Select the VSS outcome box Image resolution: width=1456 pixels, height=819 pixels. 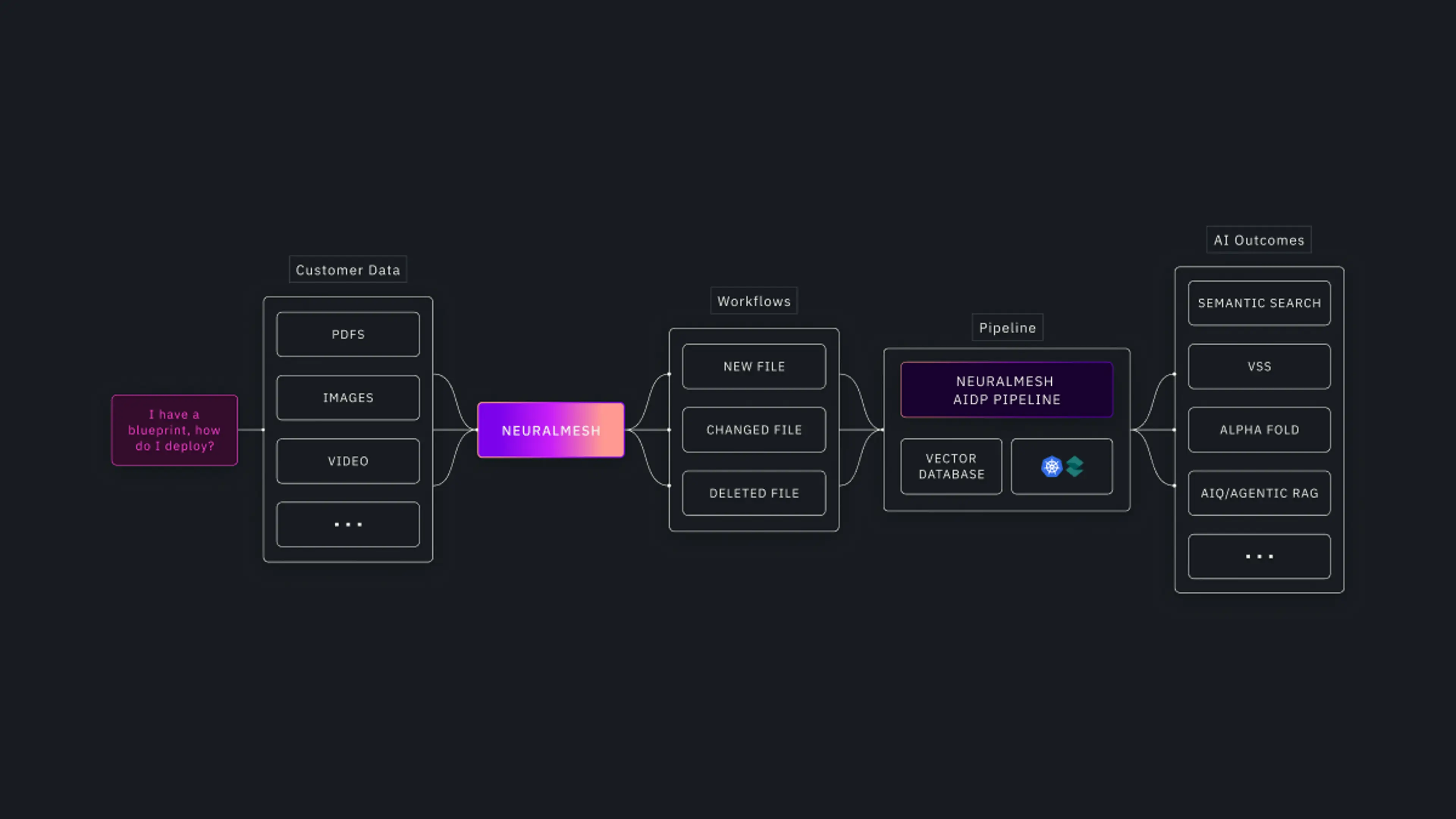1259,366
